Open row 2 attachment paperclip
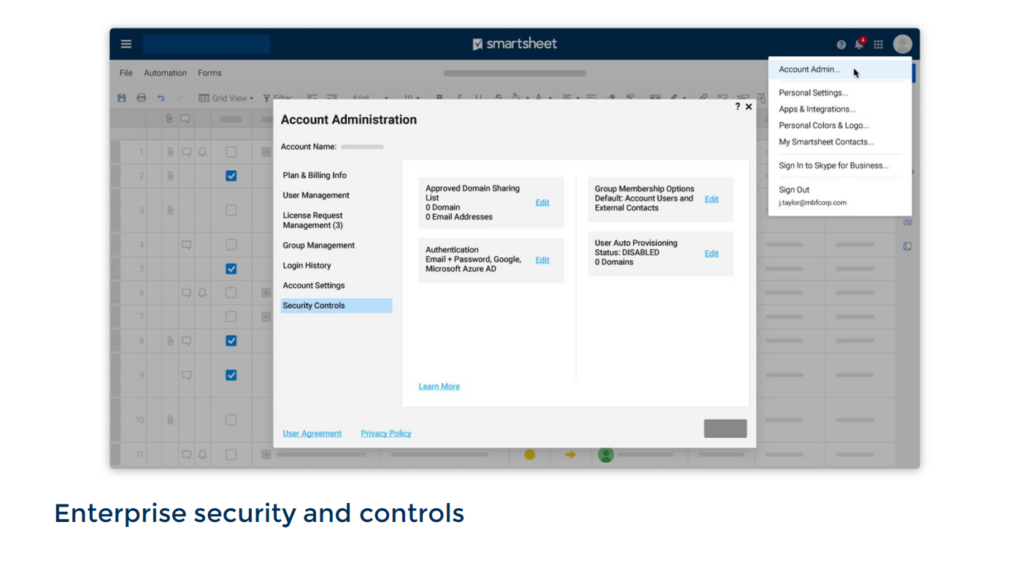1024x576 pixels. click(170, 176)
